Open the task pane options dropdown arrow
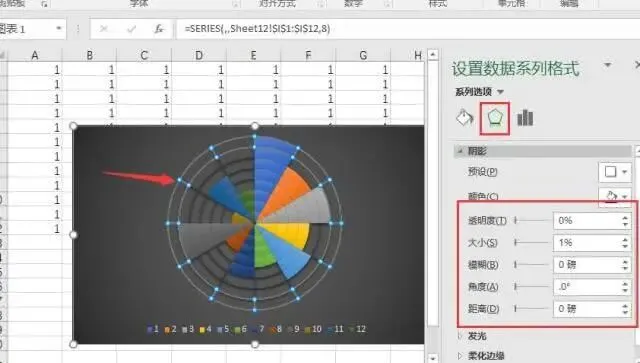The width and height of the screenshot is (640, 363). 608,65
